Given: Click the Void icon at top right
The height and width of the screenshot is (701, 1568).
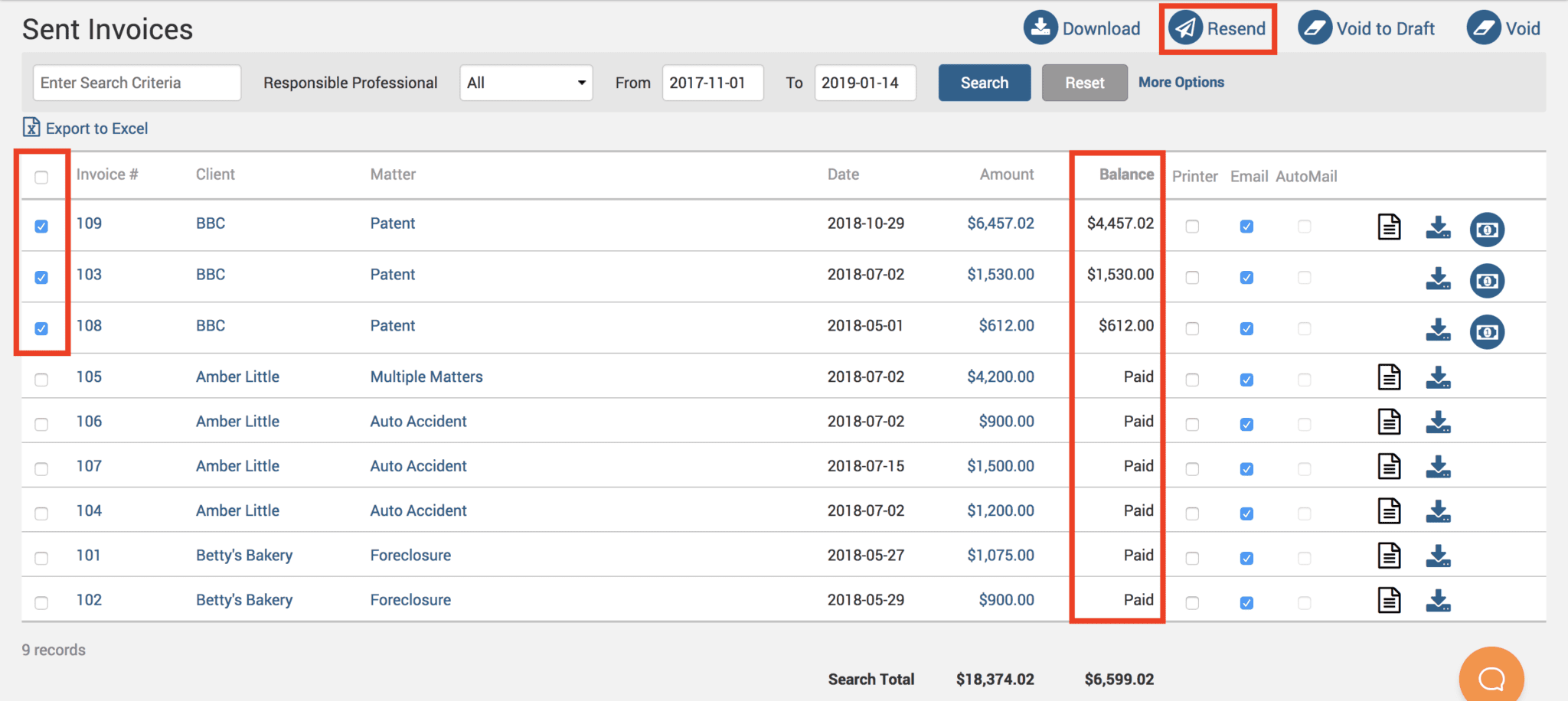Looking at the screenshot, I should (x=1483, y=28).
